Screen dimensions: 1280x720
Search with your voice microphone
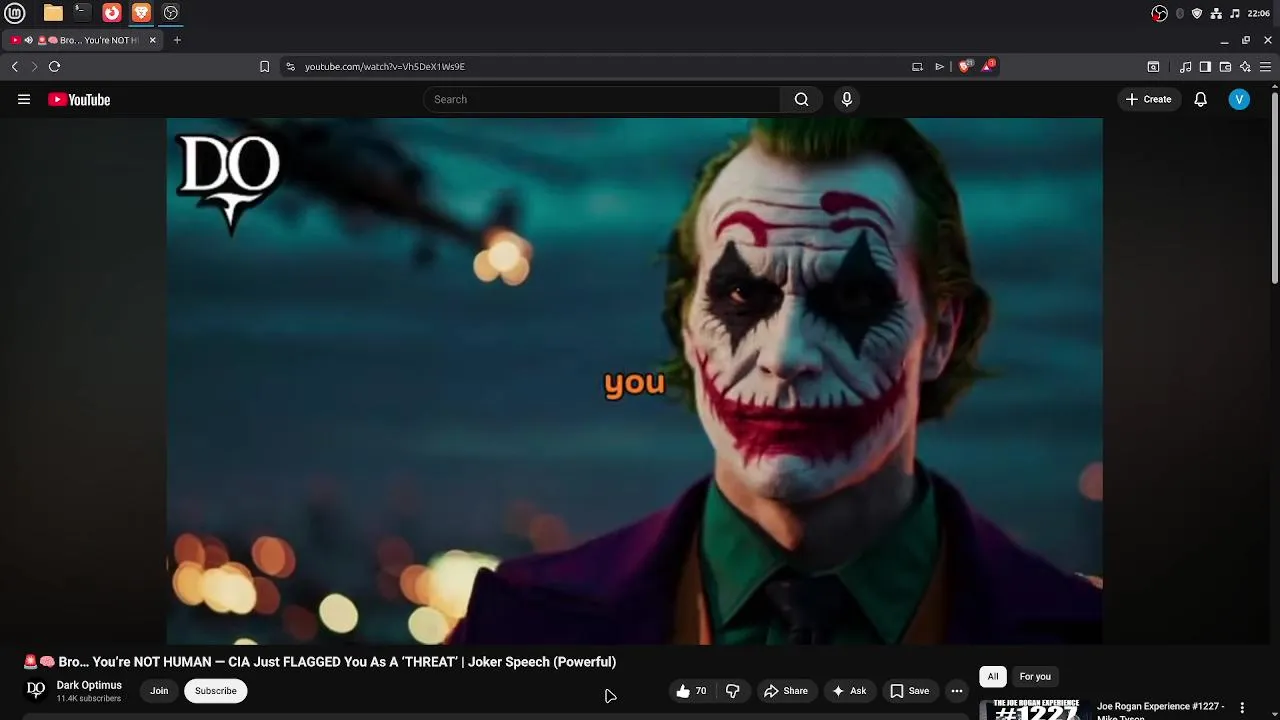click(x=847, y=99)
